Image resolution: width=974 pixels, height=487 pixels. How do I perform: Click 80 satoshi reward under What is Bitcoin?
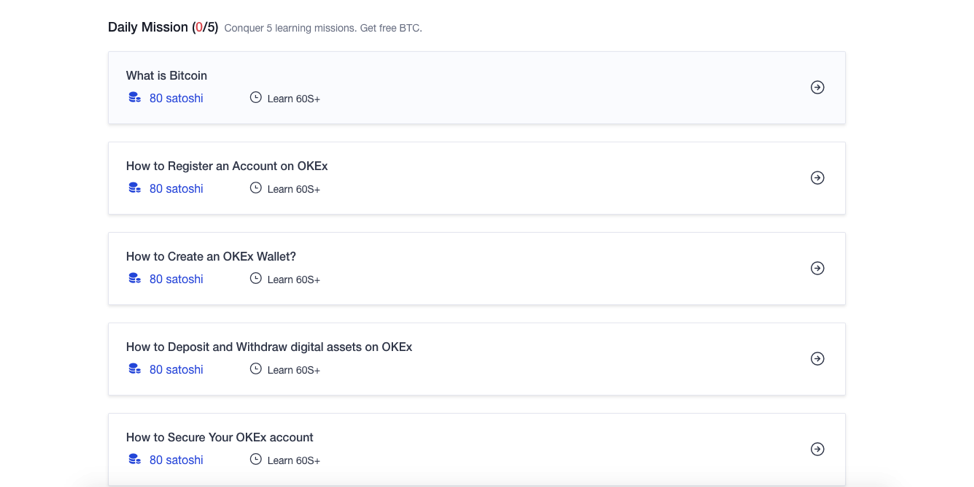176,99
